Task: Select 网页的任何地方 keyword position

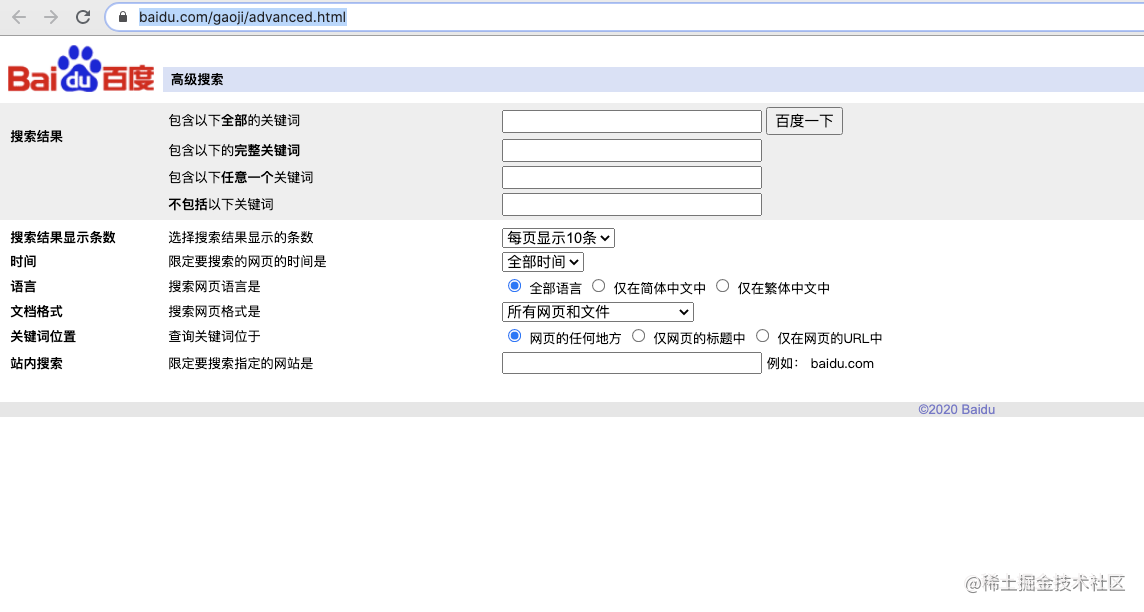Action: 514,336
